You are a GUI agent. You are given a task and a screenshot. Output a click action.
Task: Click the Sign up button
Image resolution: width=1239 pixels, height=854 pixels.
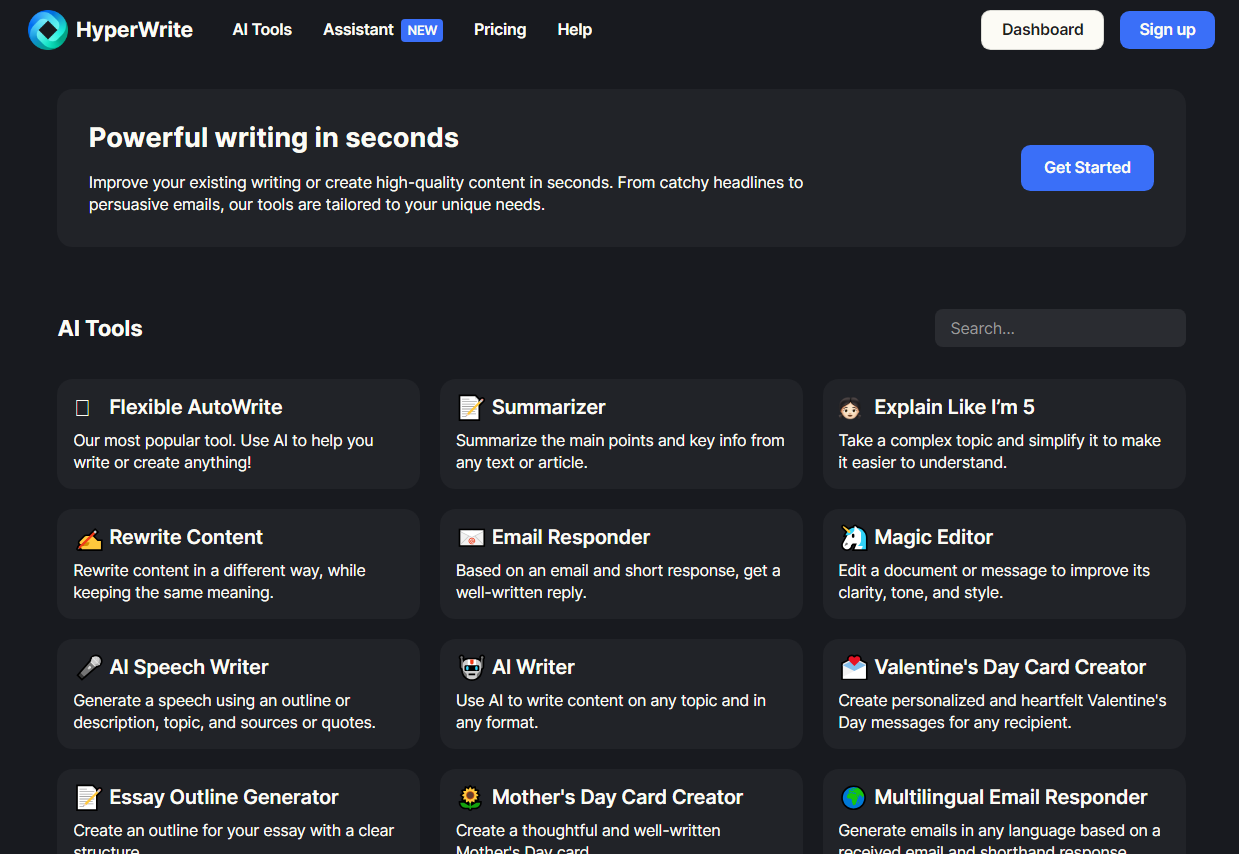(1167, 30)
